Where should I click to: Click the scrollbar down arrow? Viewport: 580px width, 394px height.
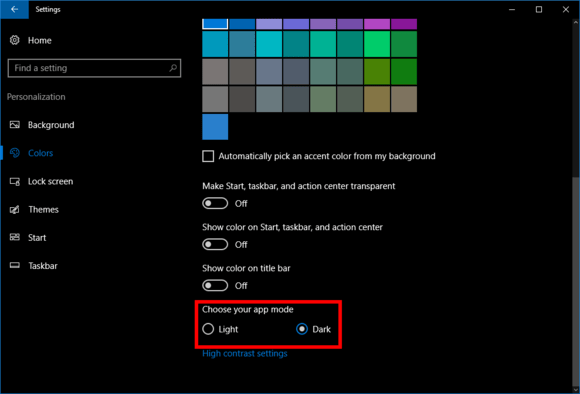(576, 390)
